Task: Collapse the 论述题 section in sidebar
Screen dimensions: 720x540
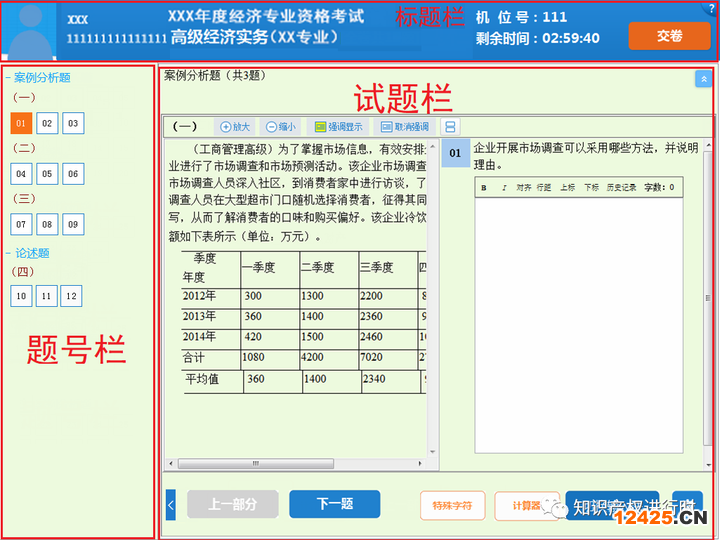Action: 8,253
